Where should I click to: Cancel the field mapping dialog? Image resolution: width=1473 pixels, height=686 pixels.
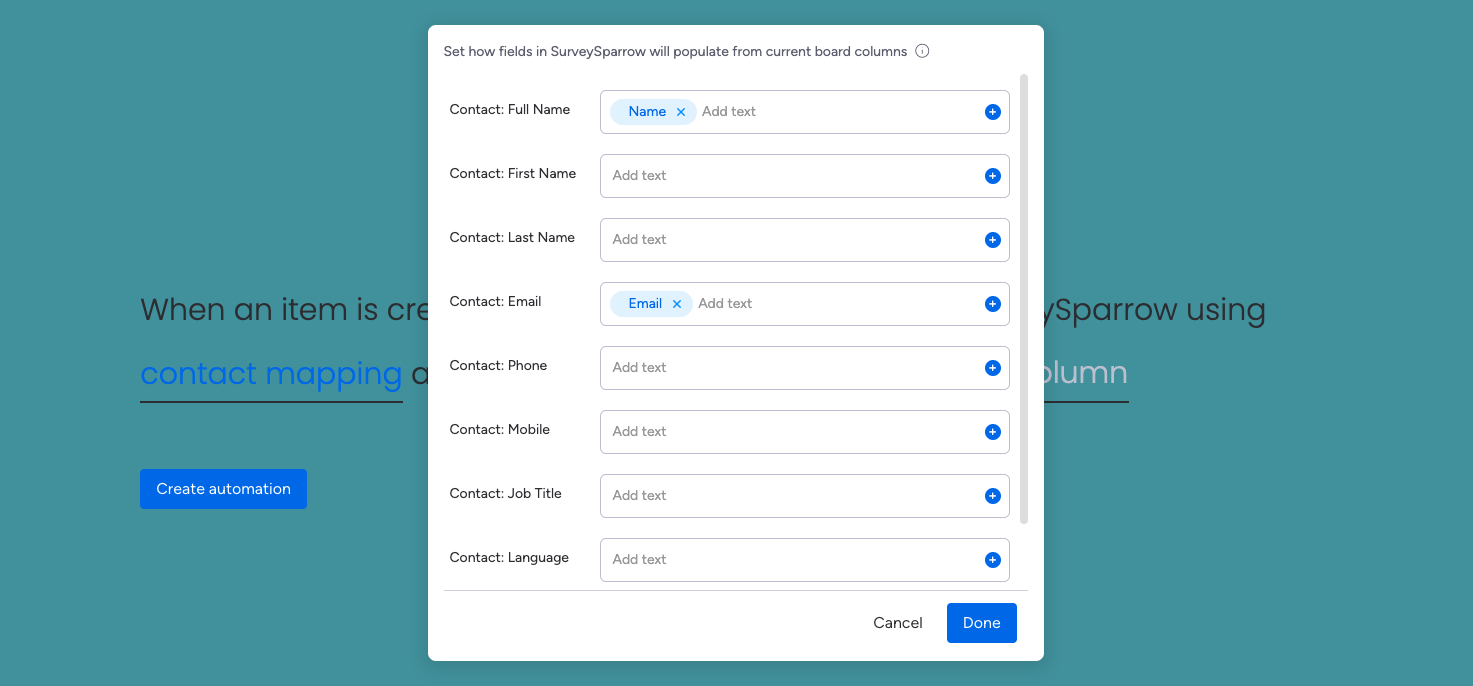(x=897, y=623)
